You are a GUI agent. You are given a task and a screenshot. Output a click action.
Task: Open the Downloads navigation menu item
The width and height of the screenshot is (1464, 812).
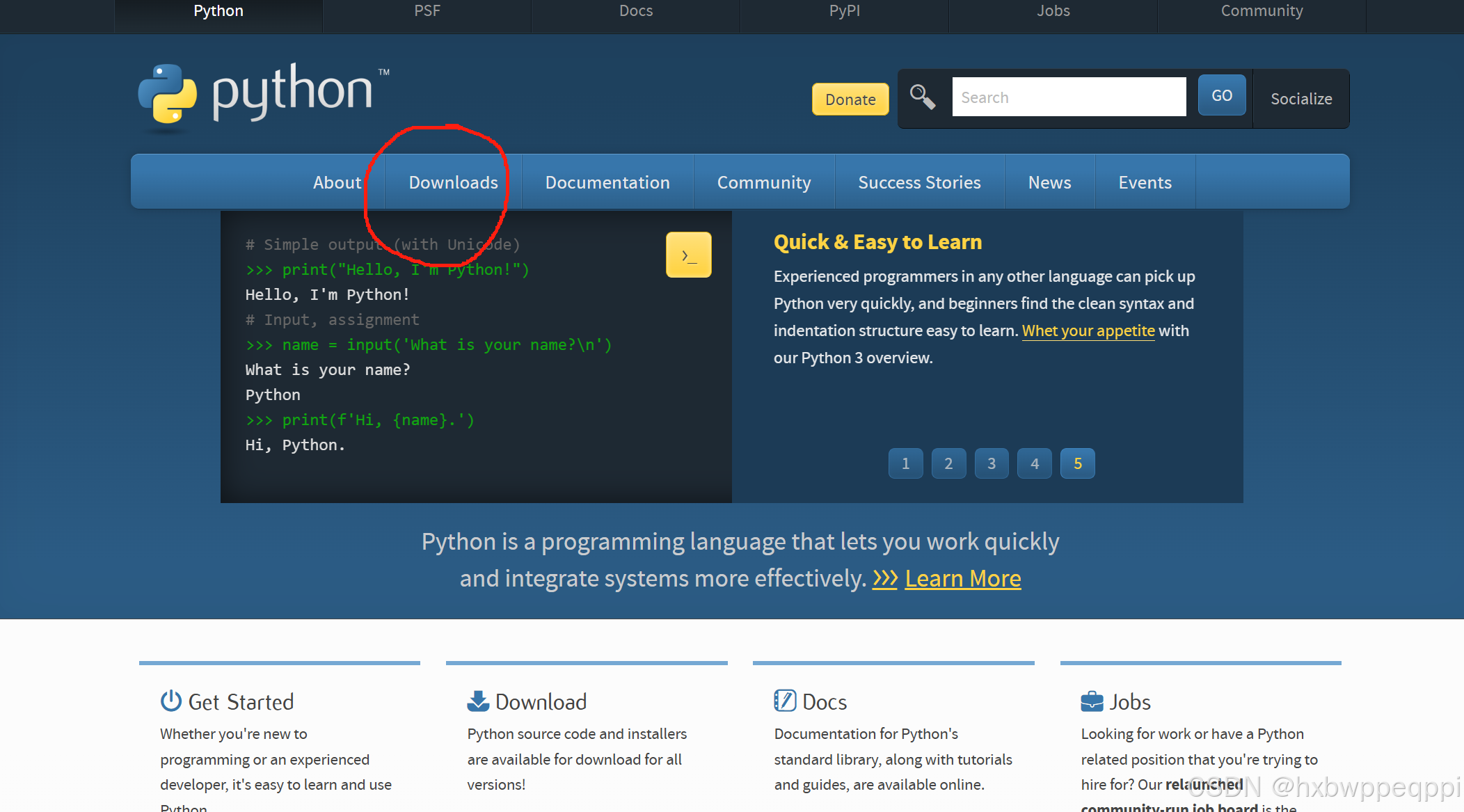coord(452,182)
